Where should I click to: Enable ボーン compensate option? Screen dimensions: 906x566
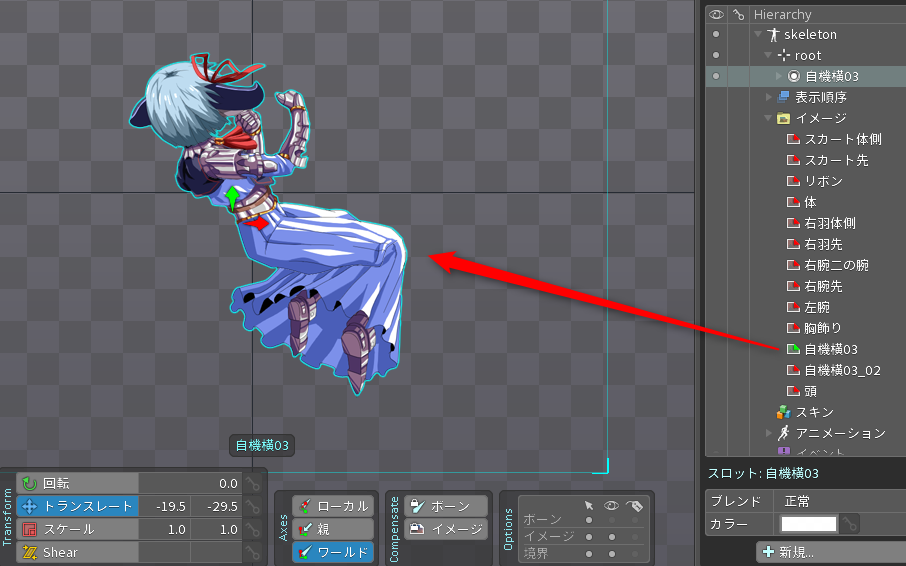coord(445,507)
